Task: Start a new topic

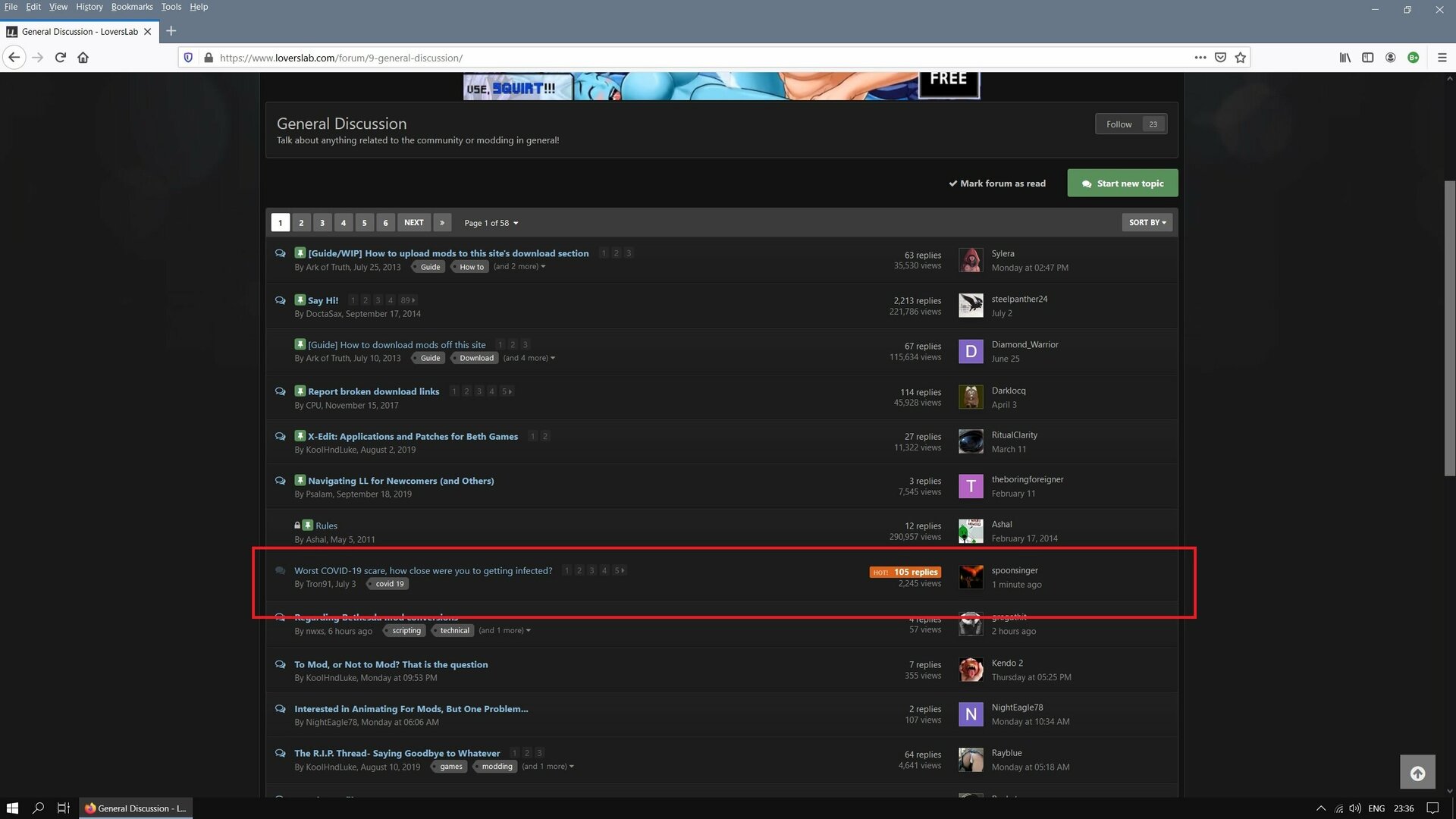Action: point(1122,184)
